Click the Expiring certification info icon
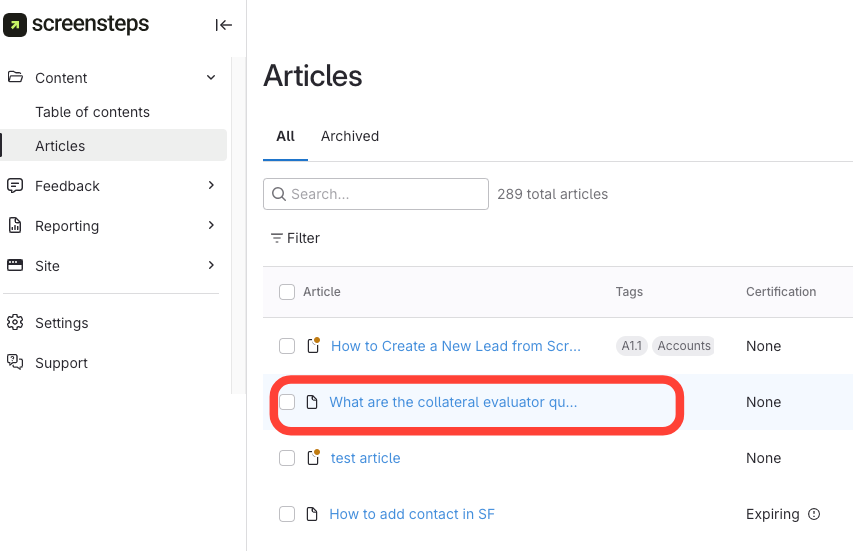 click(814, 514)
